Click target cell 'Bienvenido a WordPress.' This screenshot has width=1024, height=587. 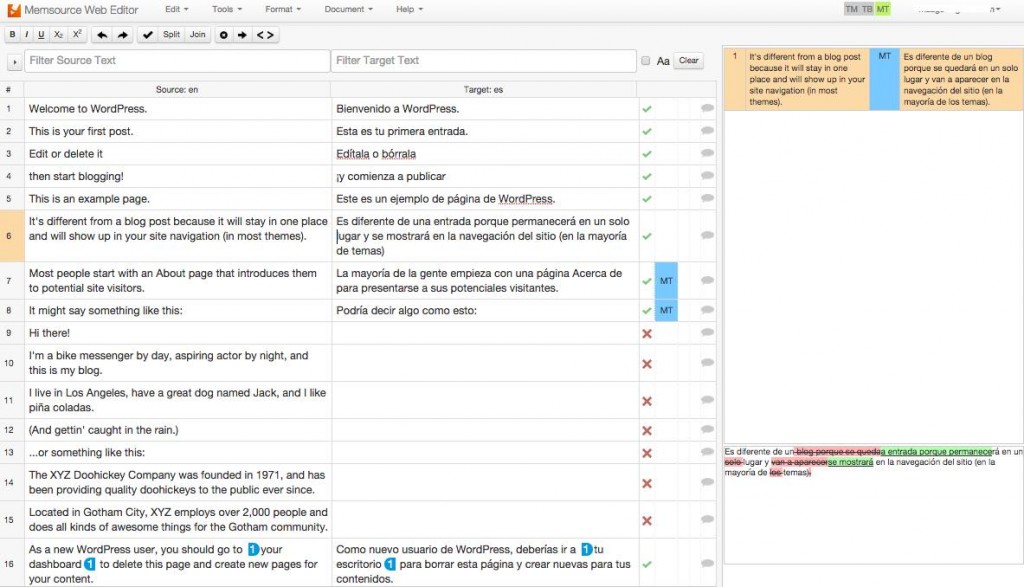485,109
